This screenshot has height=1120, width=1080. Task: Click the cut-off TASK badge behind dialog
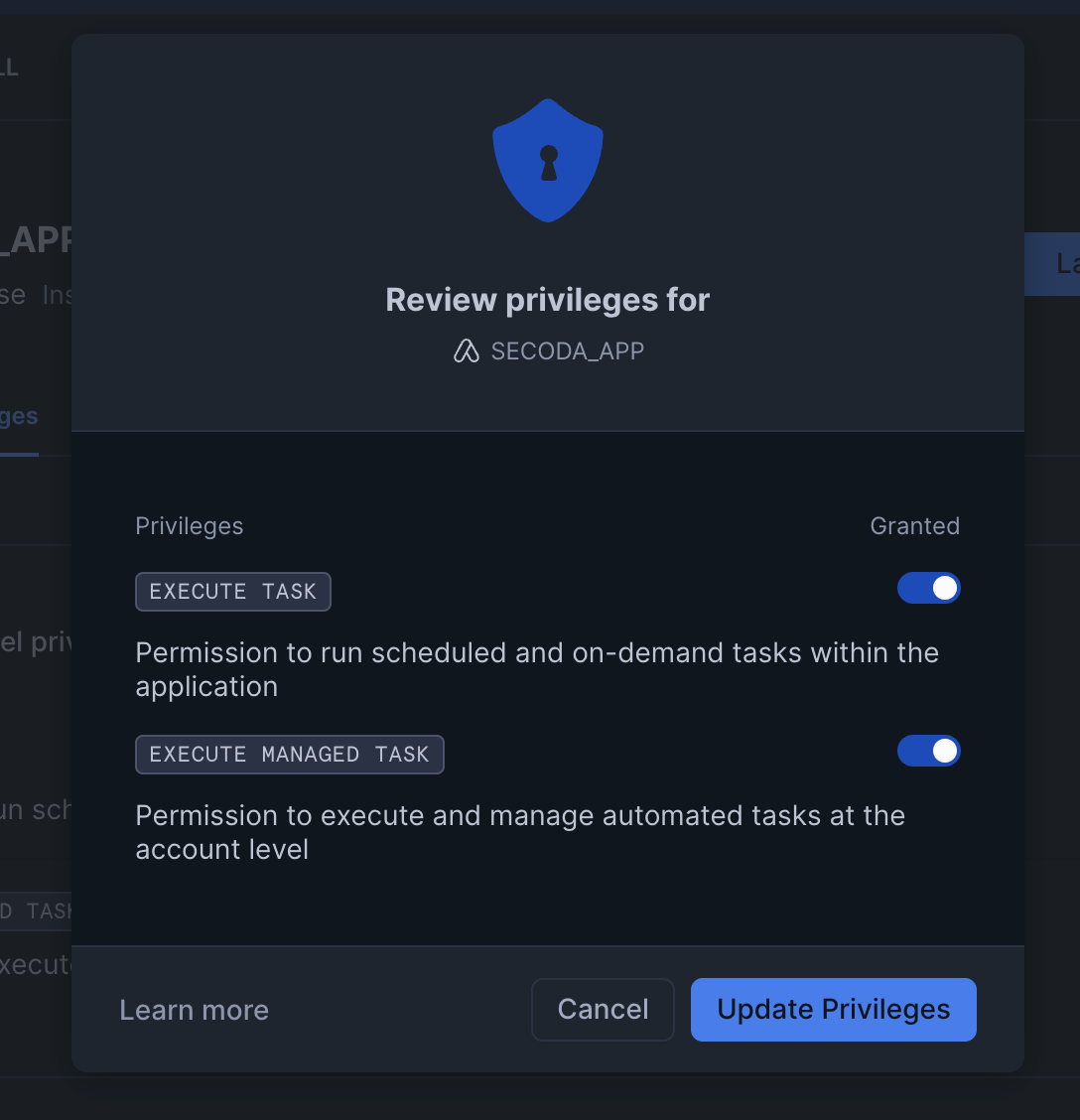36,910
